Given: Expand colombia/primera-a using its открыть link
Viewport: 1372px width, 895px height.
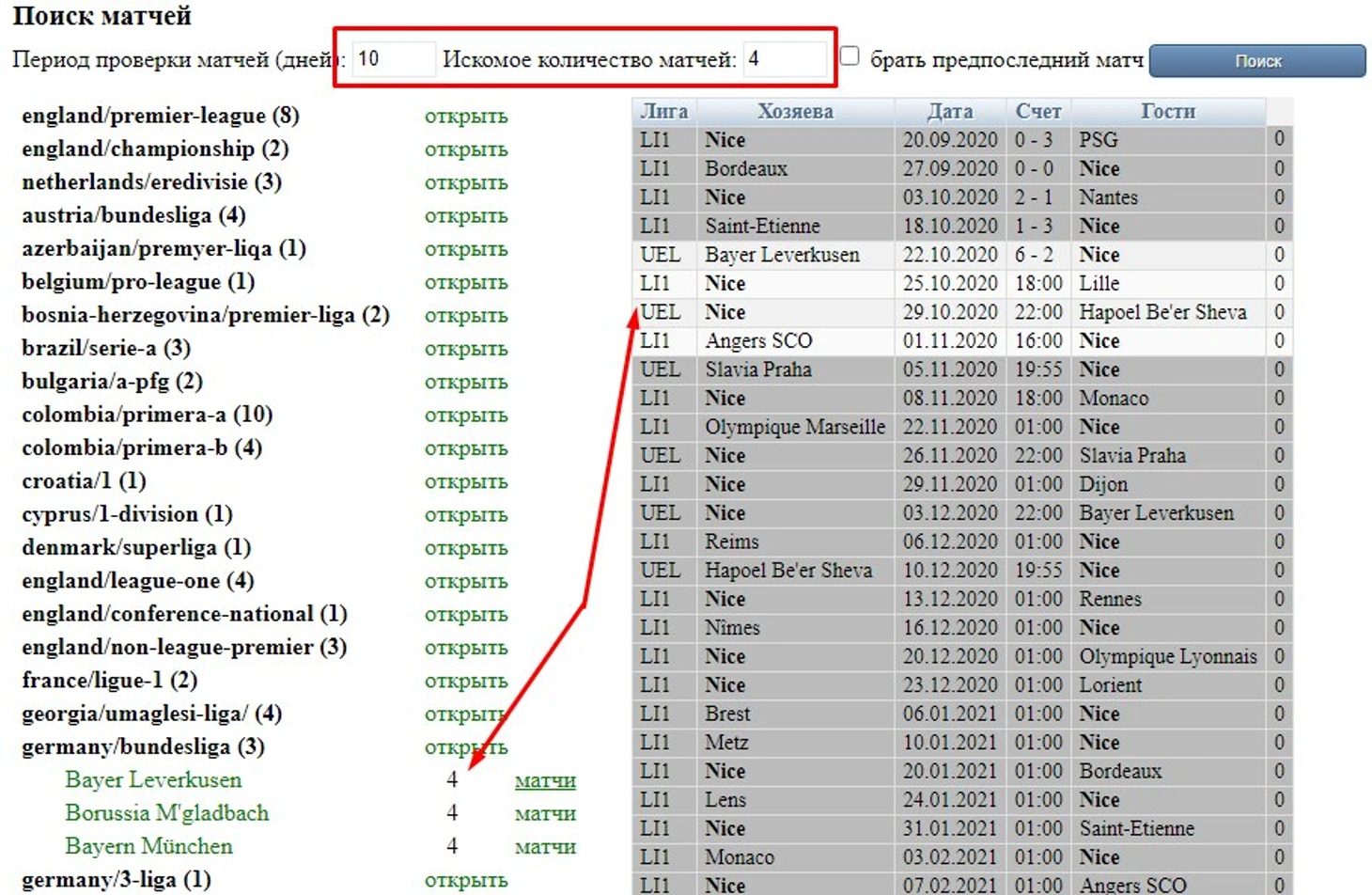Looking at the screenshot, I should [466, 416].
